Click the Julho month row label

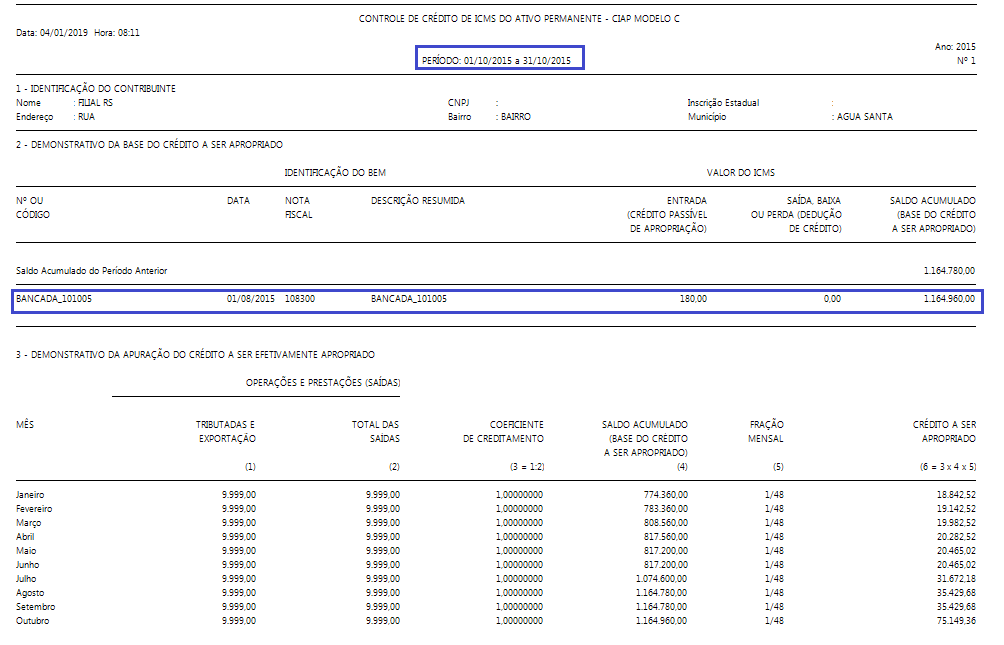pos(29,579)
